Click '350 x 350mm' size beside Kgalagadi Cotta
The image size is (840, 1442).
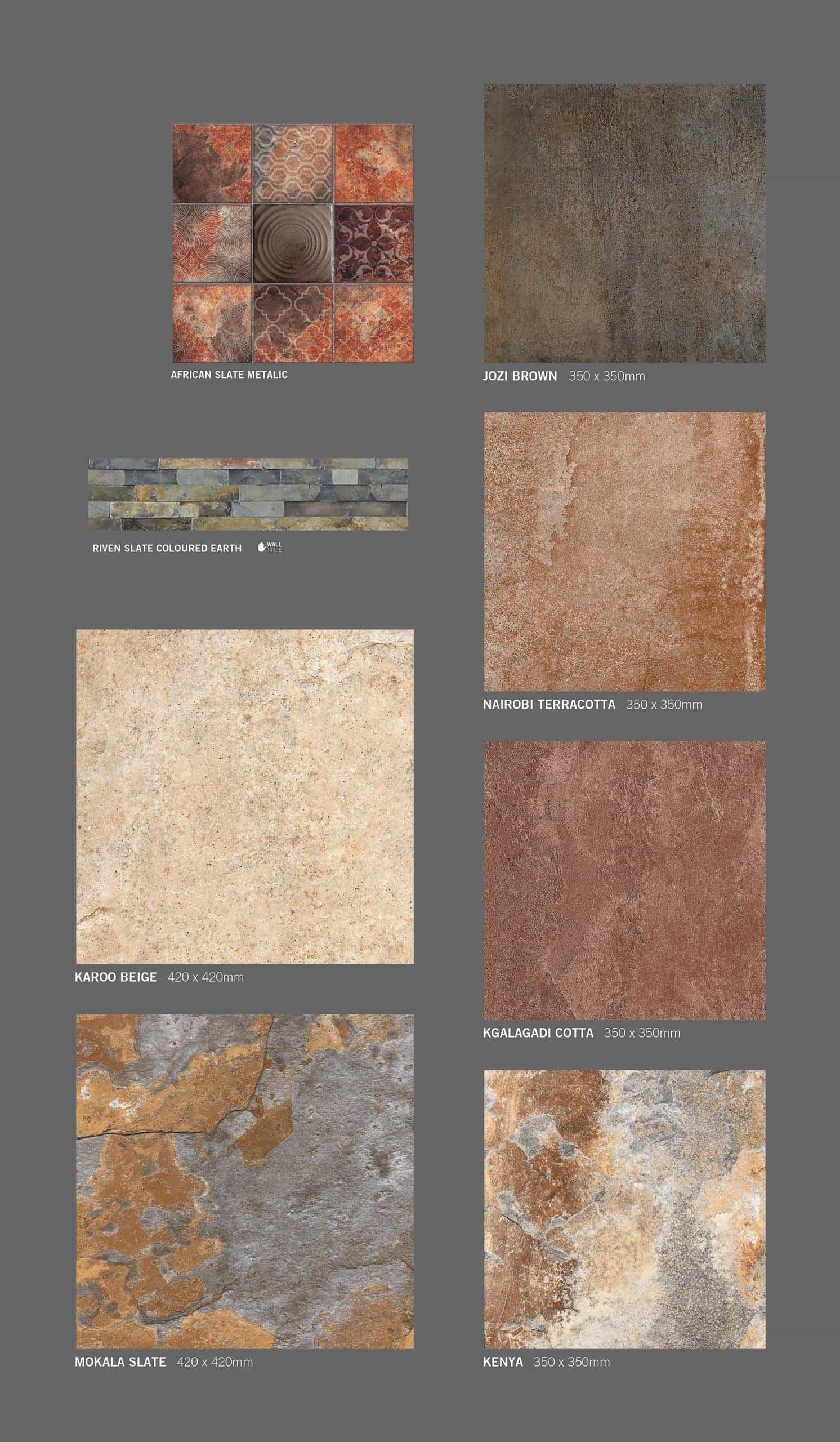(x=642, y=1034)
